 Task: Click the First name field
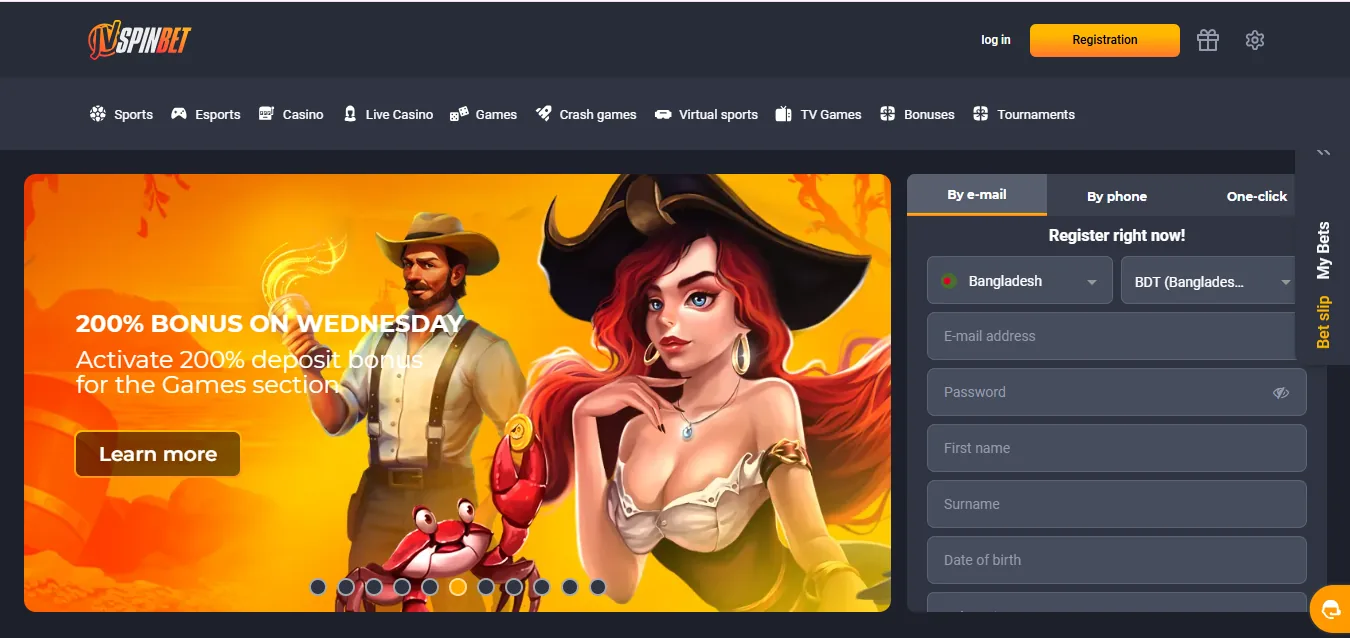coord(1117,448)
